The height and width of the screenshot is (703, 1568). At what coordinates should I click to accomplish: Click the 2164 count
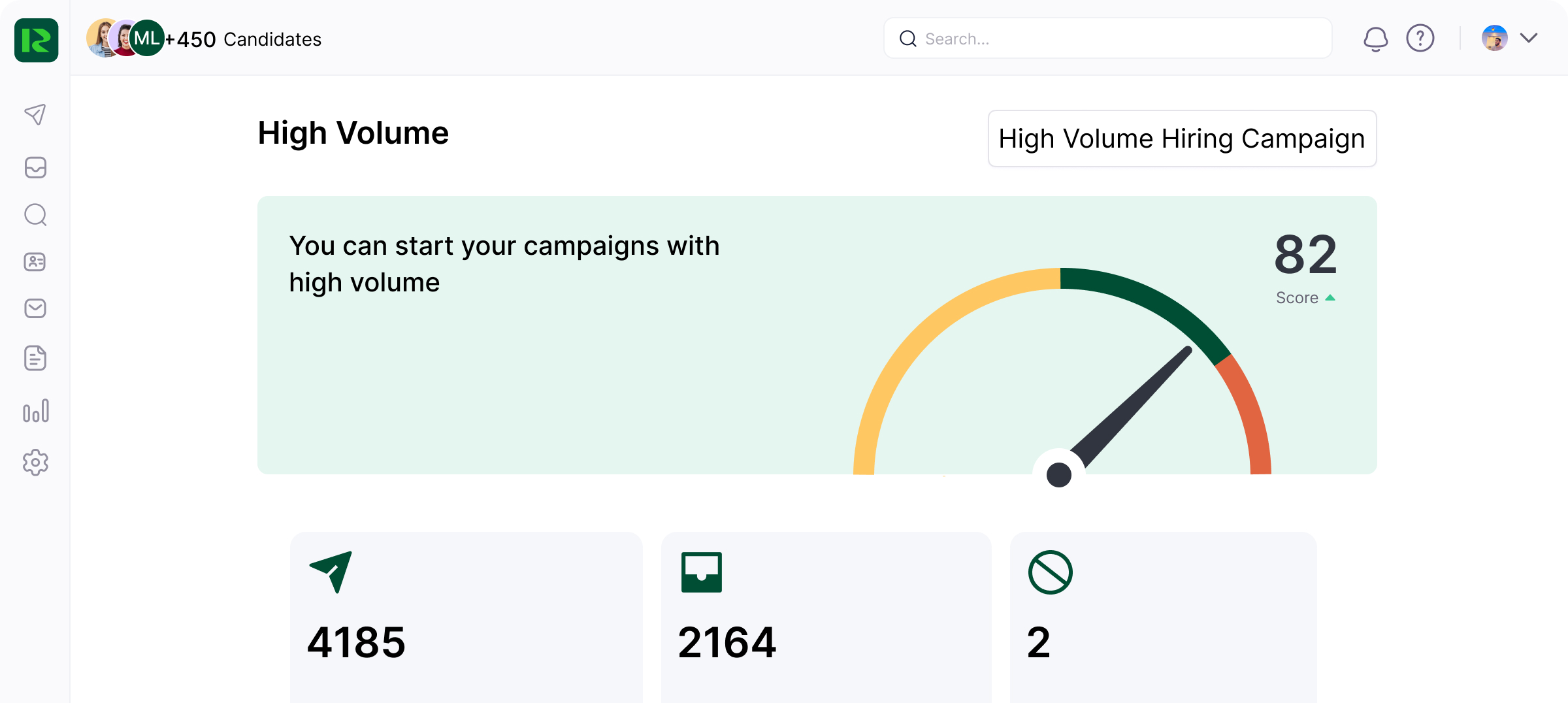tap(727, 642)
